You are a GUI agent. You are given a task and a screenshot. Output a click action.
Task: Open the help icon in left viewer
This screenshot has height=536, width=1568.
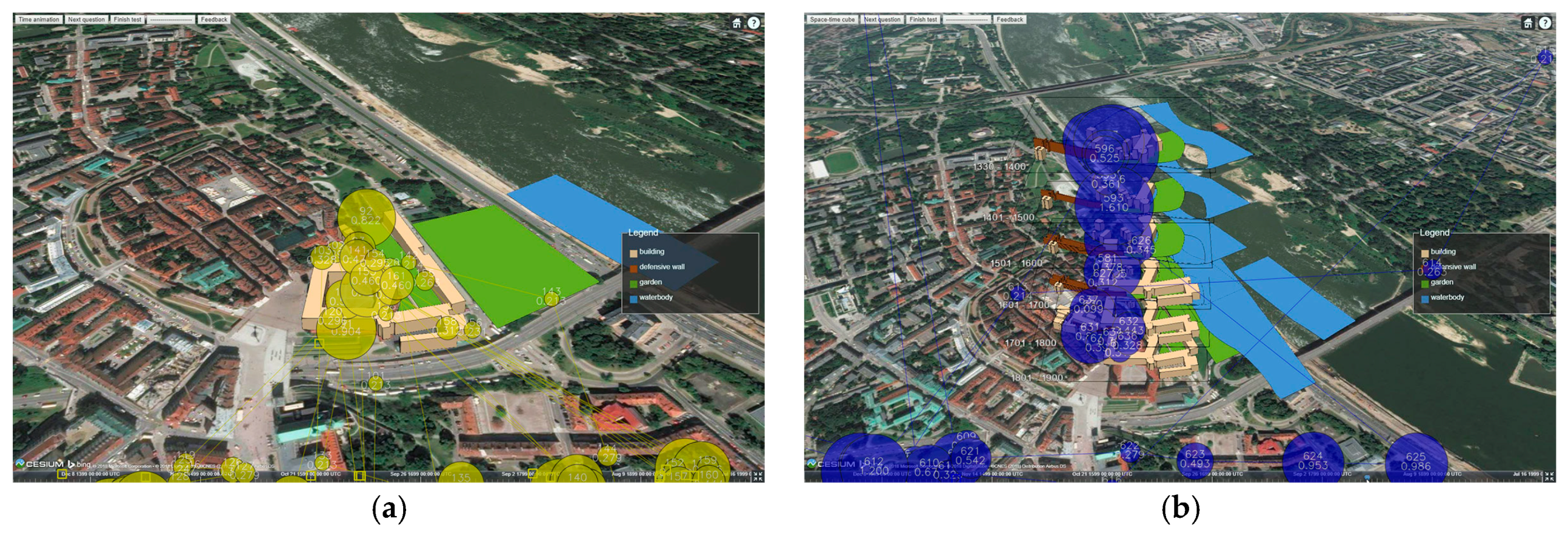click(753, 23)
